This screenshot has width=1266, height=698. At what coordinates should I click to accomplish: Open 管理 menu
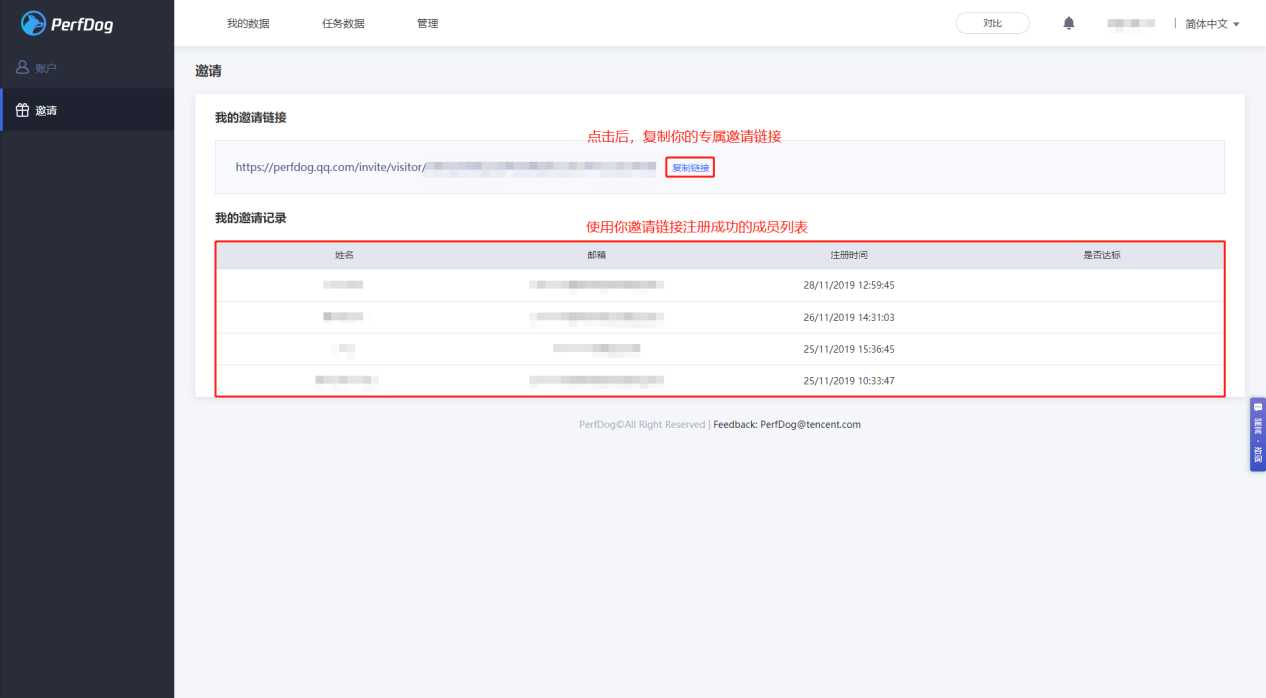[x=427, y=23]
